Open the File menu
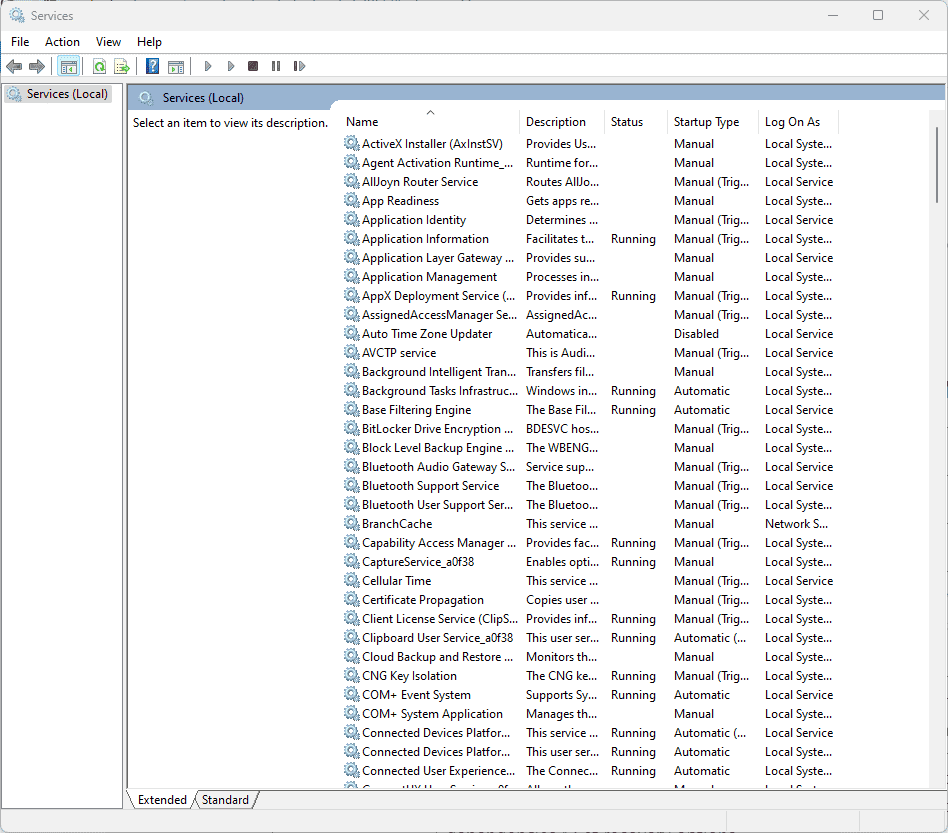Image resolution: width=948 pixels, height=833 pixels. pos(19,41)
